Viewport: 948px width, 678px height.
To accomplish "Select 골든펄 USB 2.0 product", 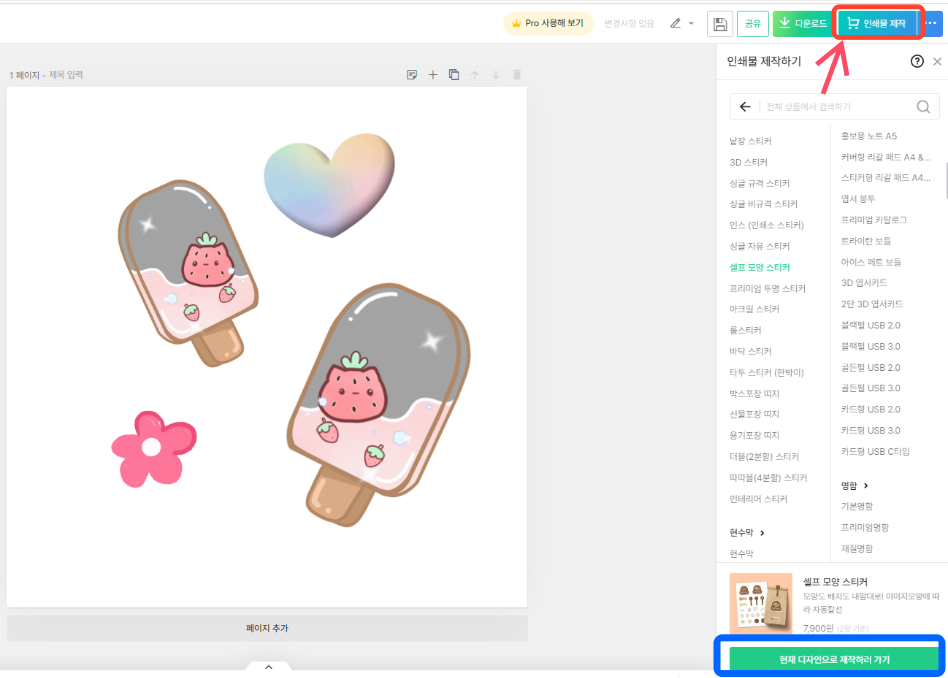I will (x=871, y=368).
